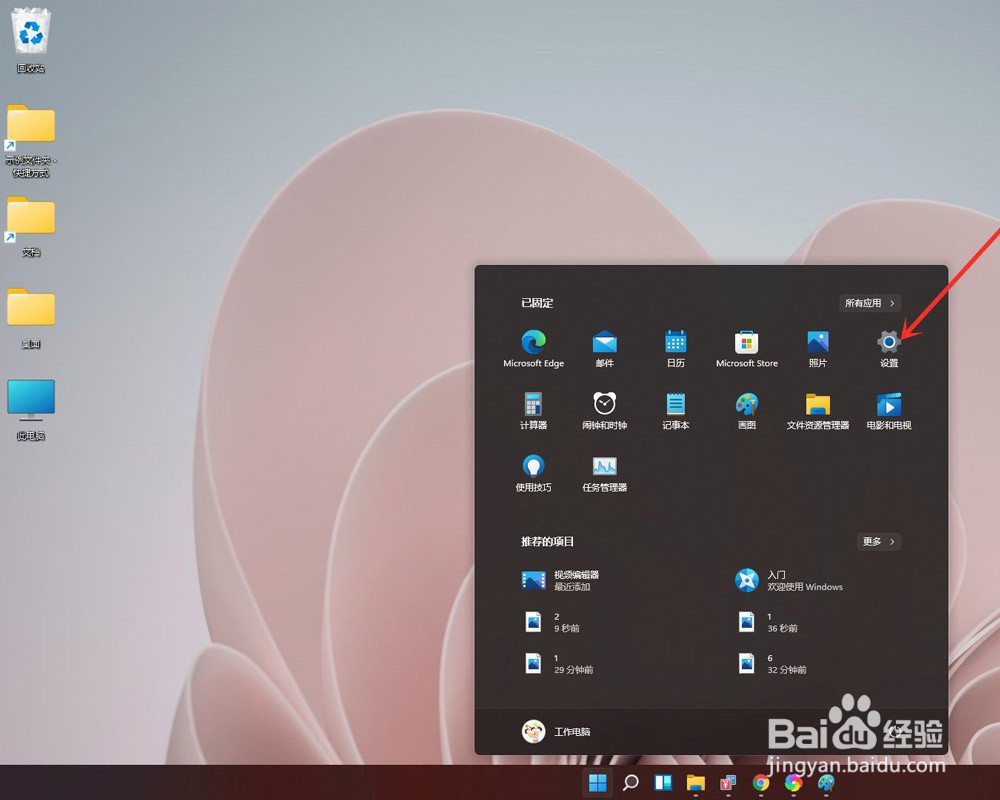Open the 日历 (Calendar) app
Viewport: 1000px width, 800px height.
pos(675,348)
